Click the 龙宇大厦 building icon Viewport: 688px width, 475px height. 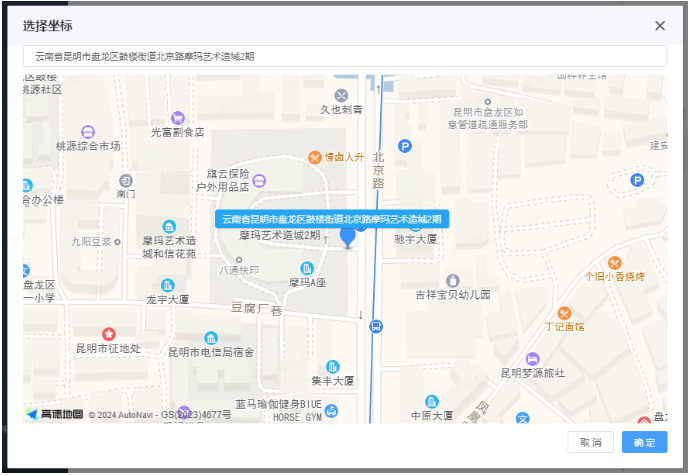167,284
